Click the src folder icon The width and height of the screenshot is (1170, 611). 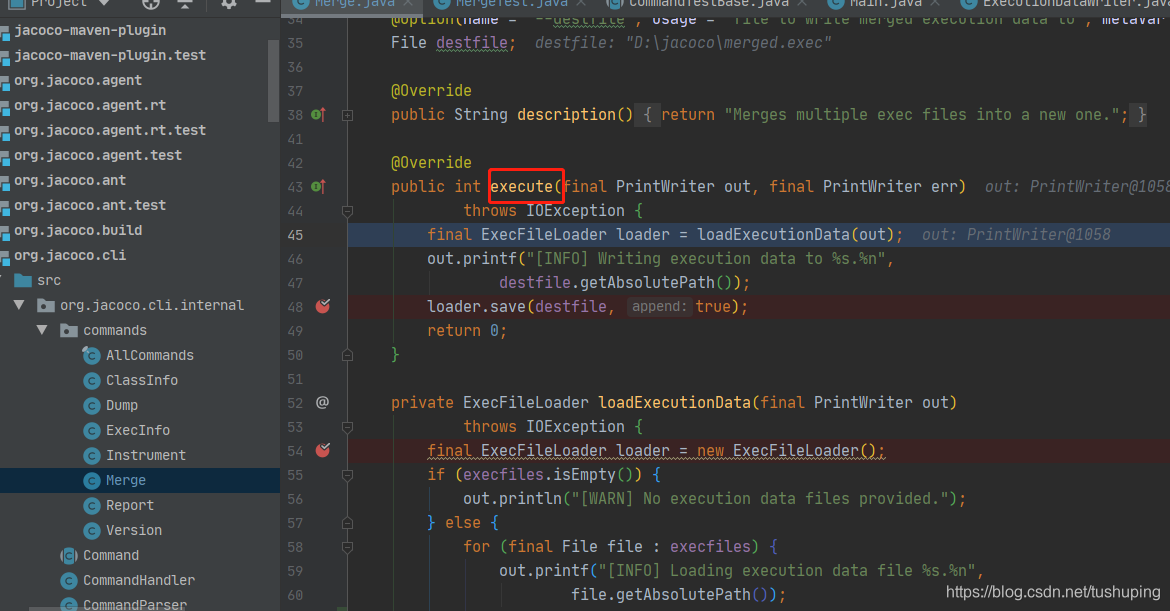(22, 281)
